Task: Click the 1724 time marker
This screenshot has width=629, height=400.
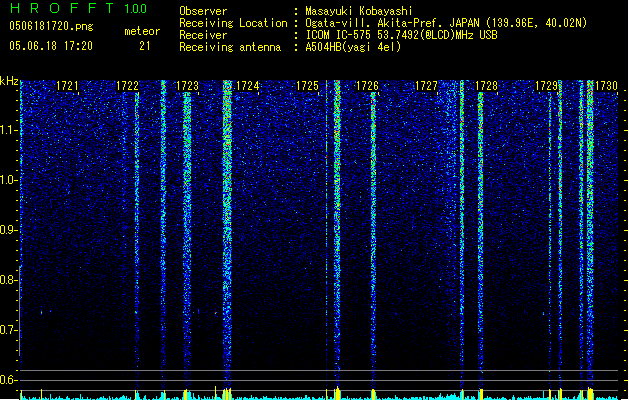Action: pyautogui.click(x=248, y=86)
